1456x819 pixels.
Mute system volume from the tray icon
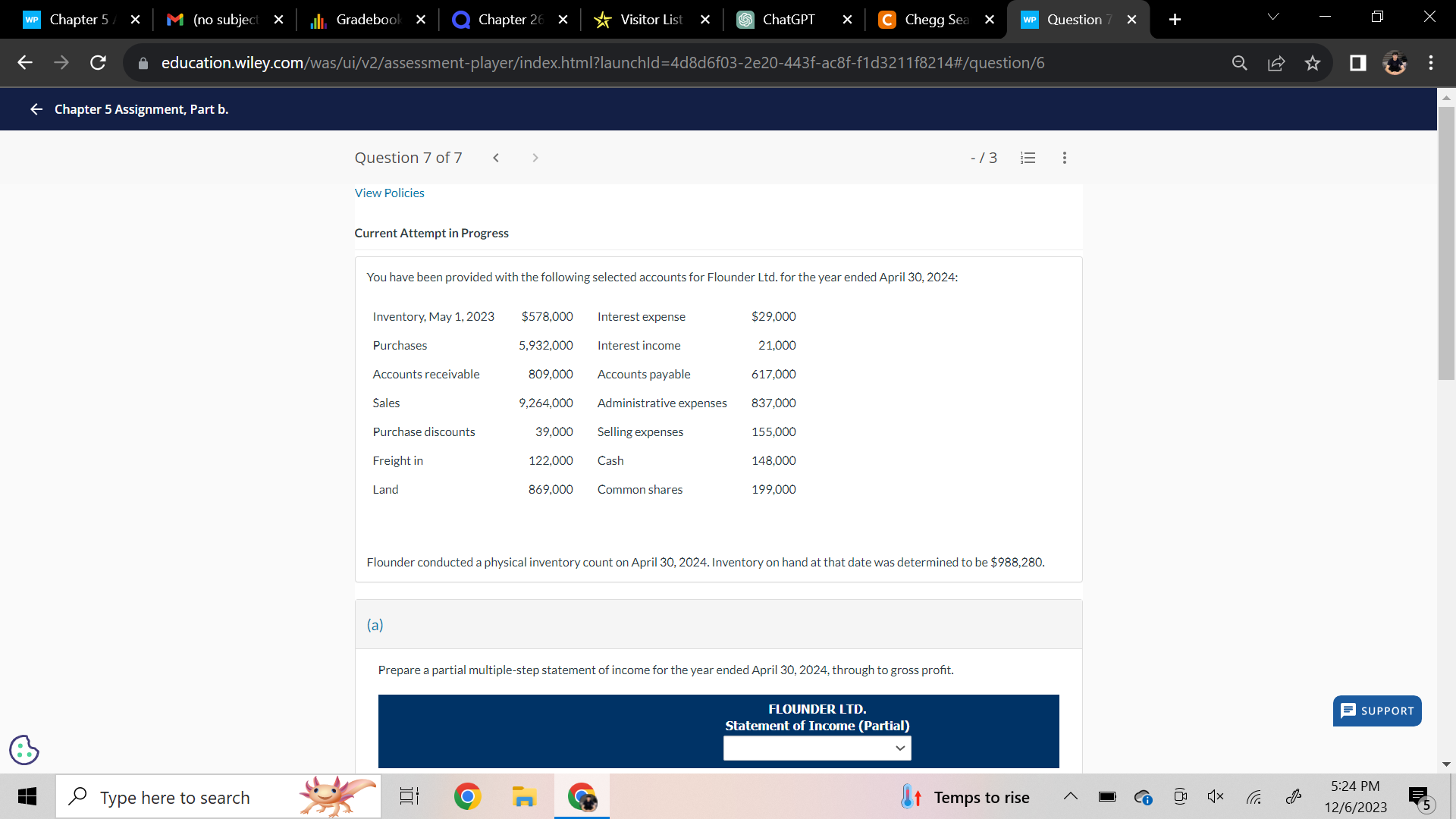click(x=1215, y=796)
